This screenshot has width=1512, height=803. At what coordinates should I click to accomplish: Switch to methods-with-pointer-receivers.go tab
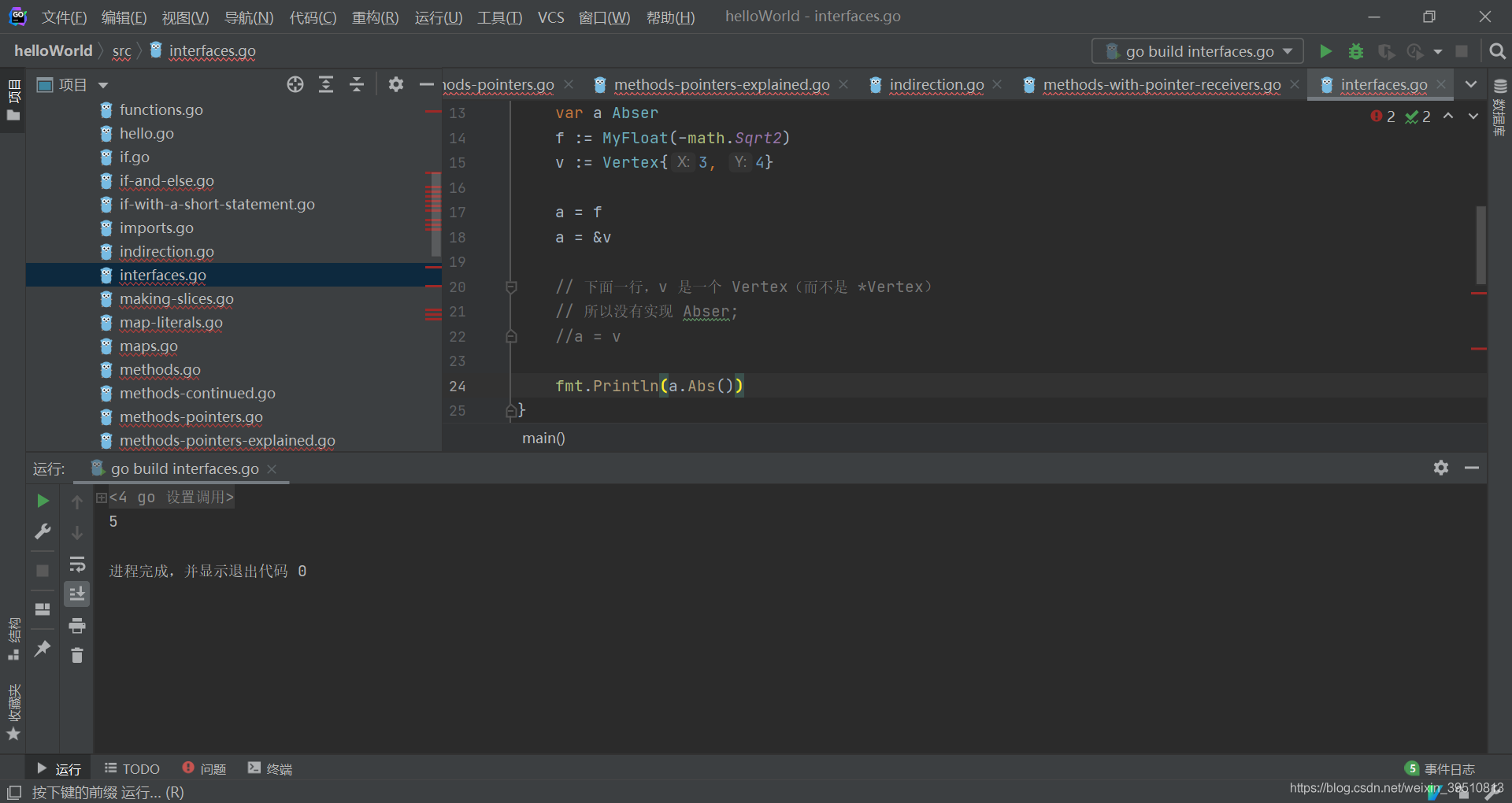(x=1162, y=84)
